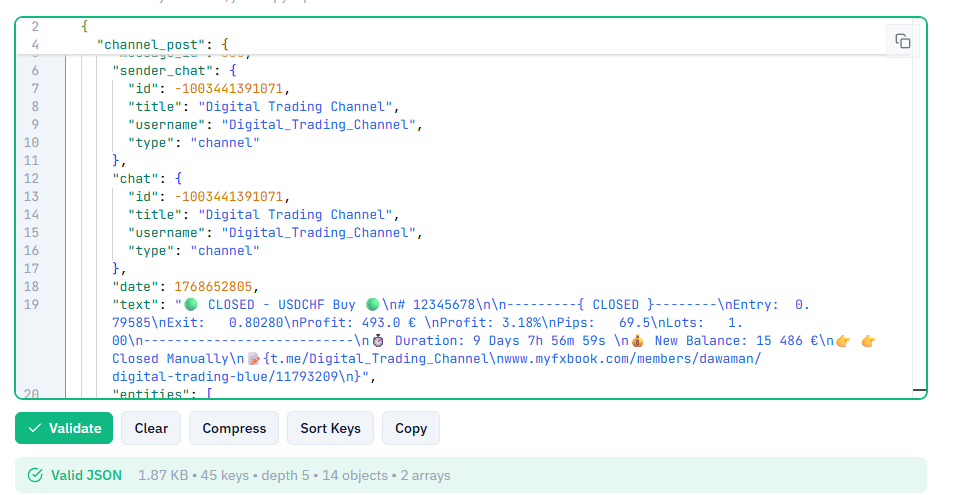Image resolution: width=959 pixels, height=495 pixels.
Task: Click the Valid JSON checkmark status icon
Action: pos(36,475)
